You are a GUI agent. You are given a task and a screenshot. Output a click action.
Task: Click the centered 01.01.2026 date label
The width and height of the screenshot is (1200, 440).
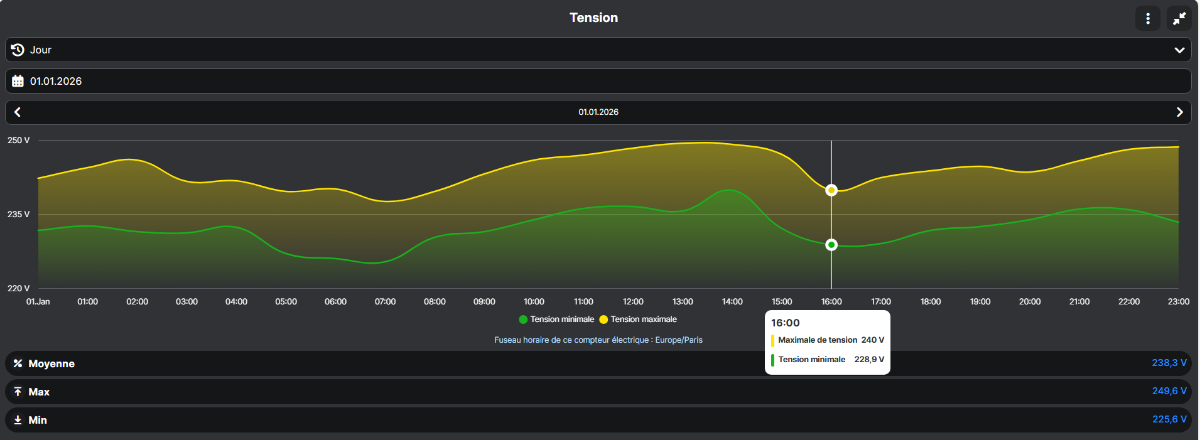click(x=598, y=112)
